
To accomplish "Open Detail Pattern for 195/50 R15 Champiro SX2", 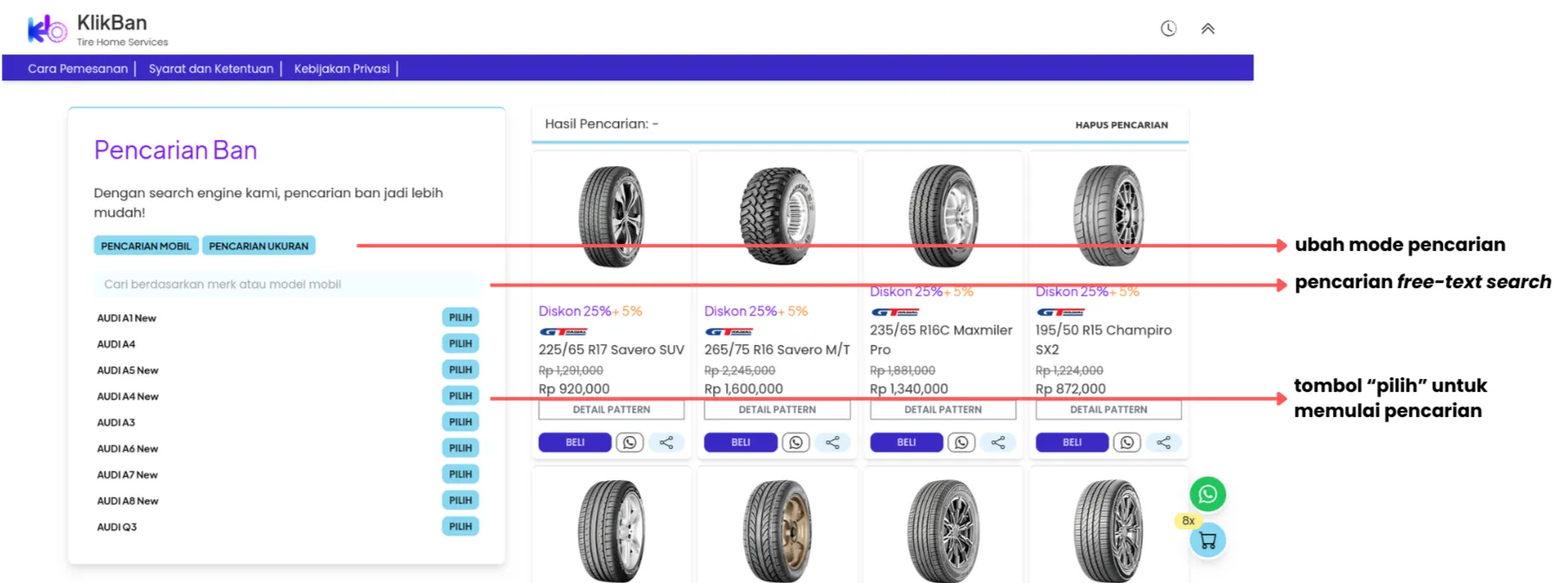I will (1108, 409).
